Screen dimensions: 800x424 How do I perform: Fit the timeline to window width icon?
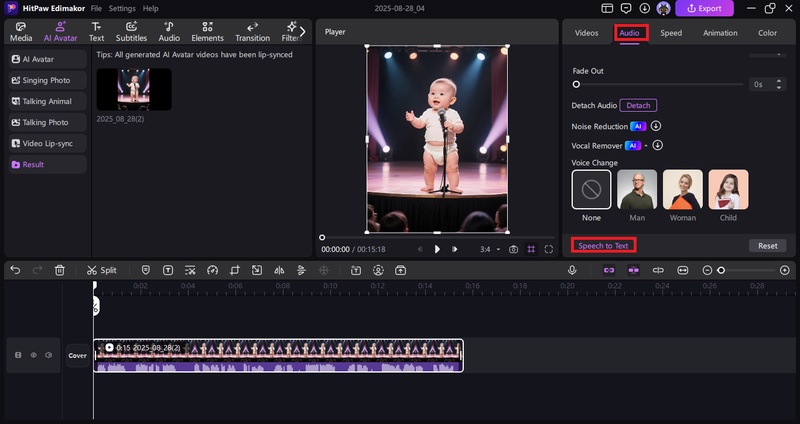click(683, 270)
